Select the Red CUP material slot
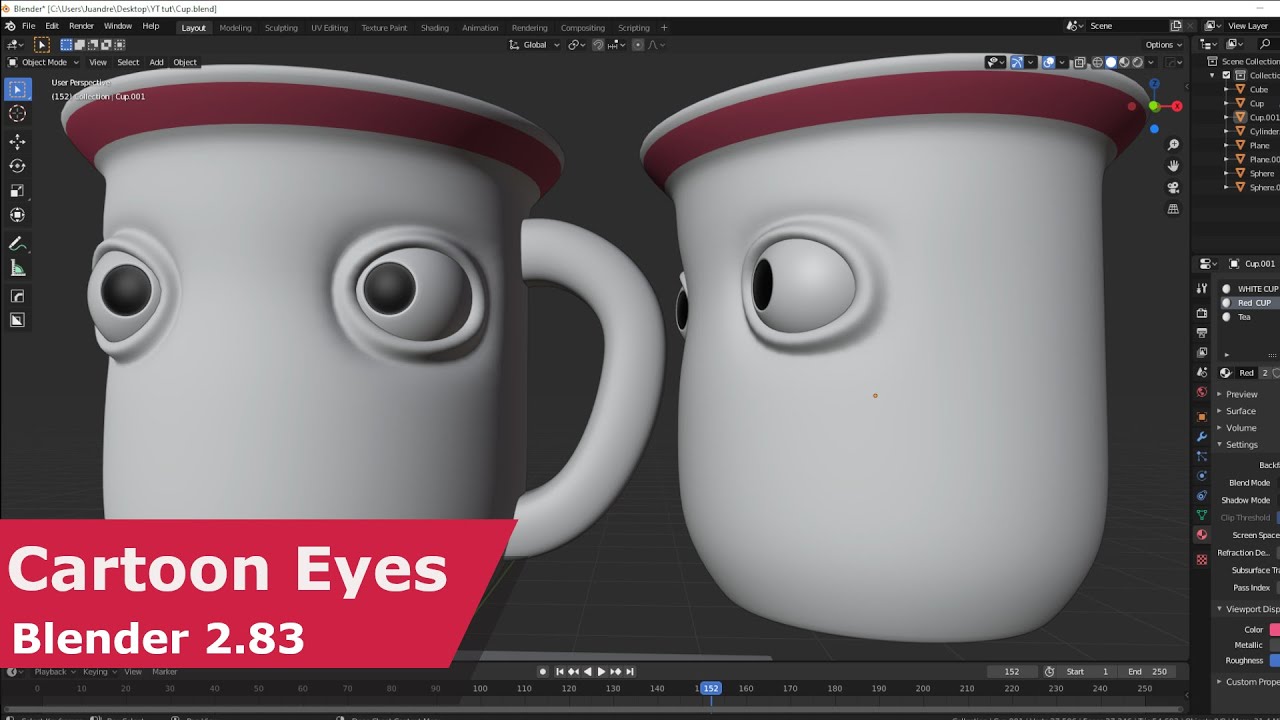The height and width of the screenshot is (720, 1280). click(1249, 303)
